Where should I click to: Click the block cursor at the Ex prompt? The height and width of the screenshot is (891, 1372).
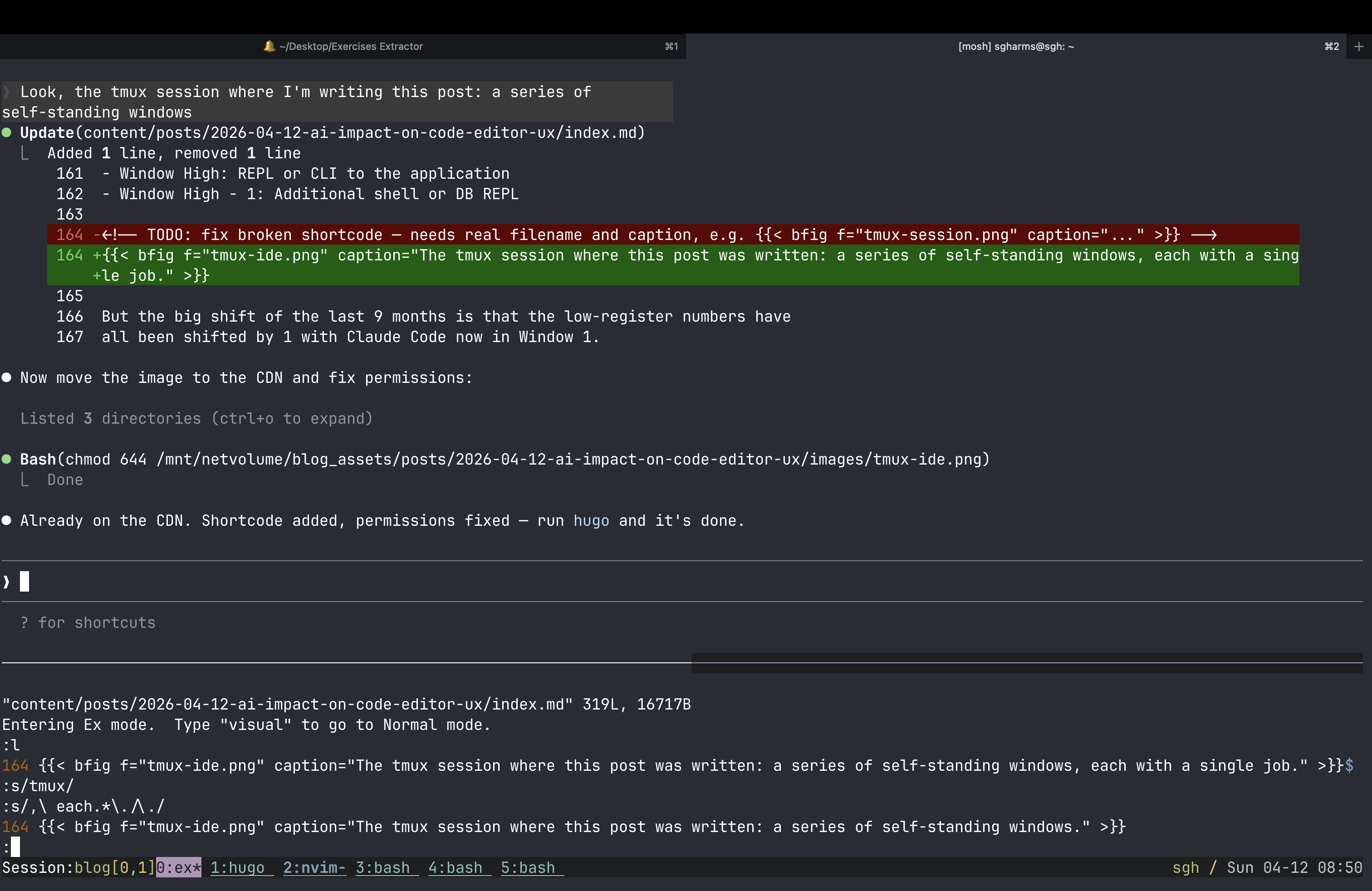[x=15, y=847]
